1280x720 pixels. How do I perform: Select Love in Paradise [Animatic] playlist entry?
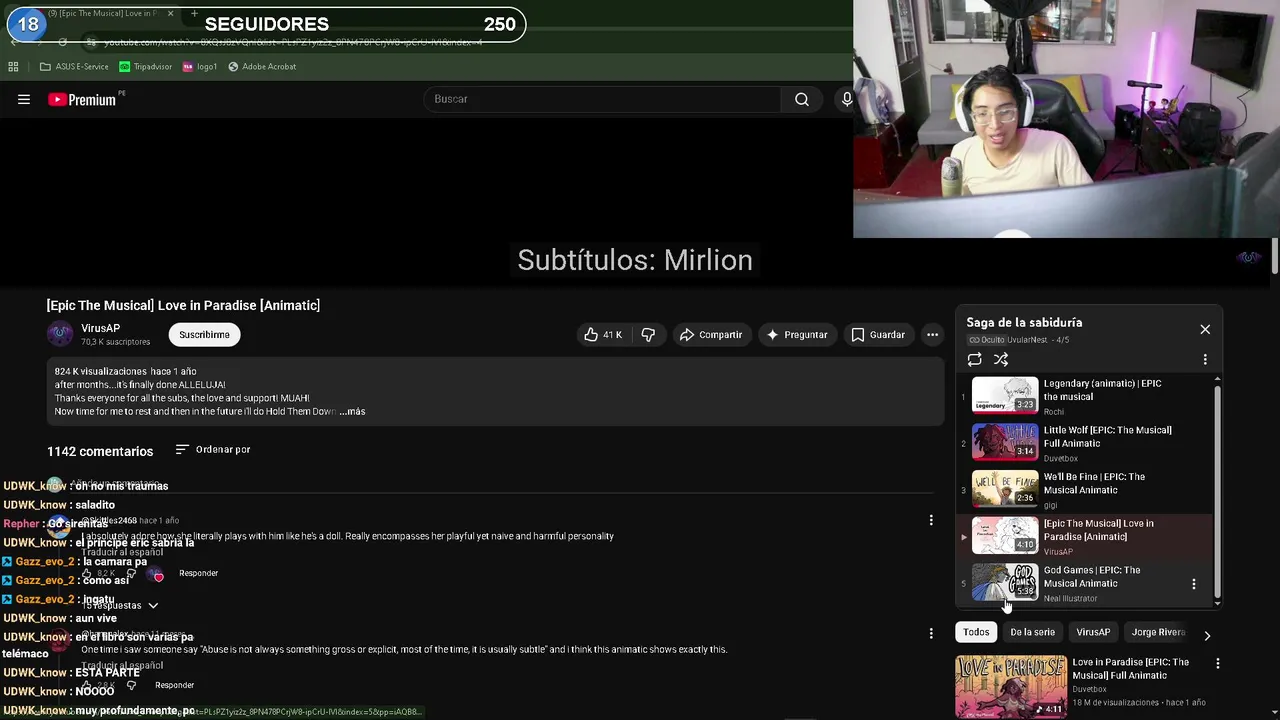tap(1084, 536)
